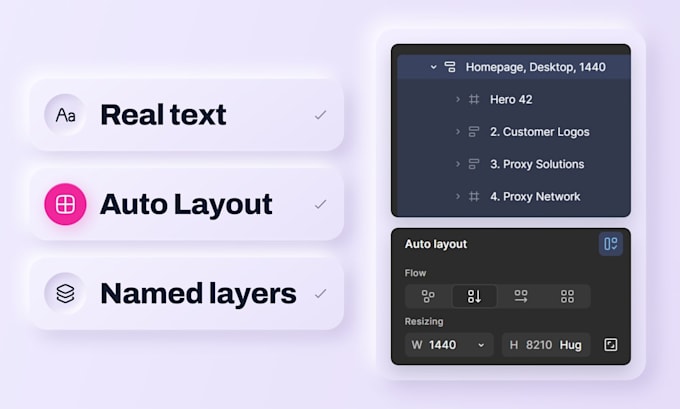
Task: Select the Homepage, Desktop, 1440 layer name
Action: (x=536, y=67)
